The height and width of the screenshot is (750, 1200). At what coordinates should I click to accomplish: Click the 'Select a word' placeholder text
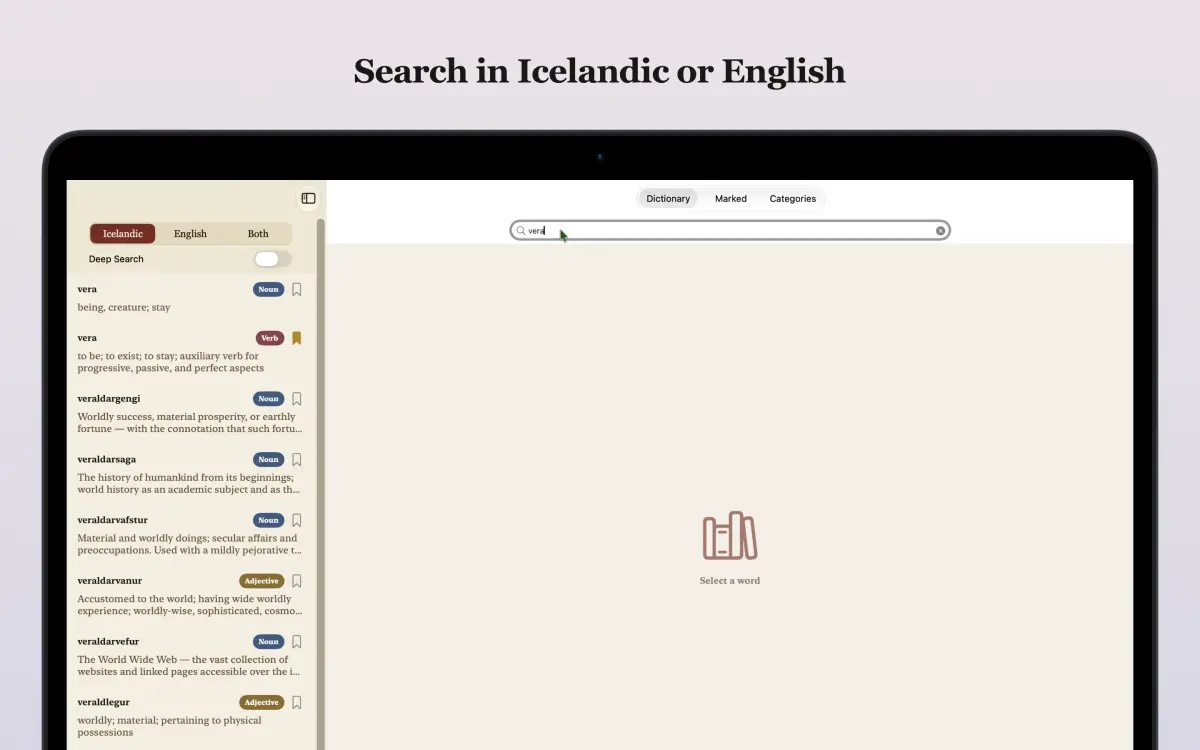tap(730, 581)
